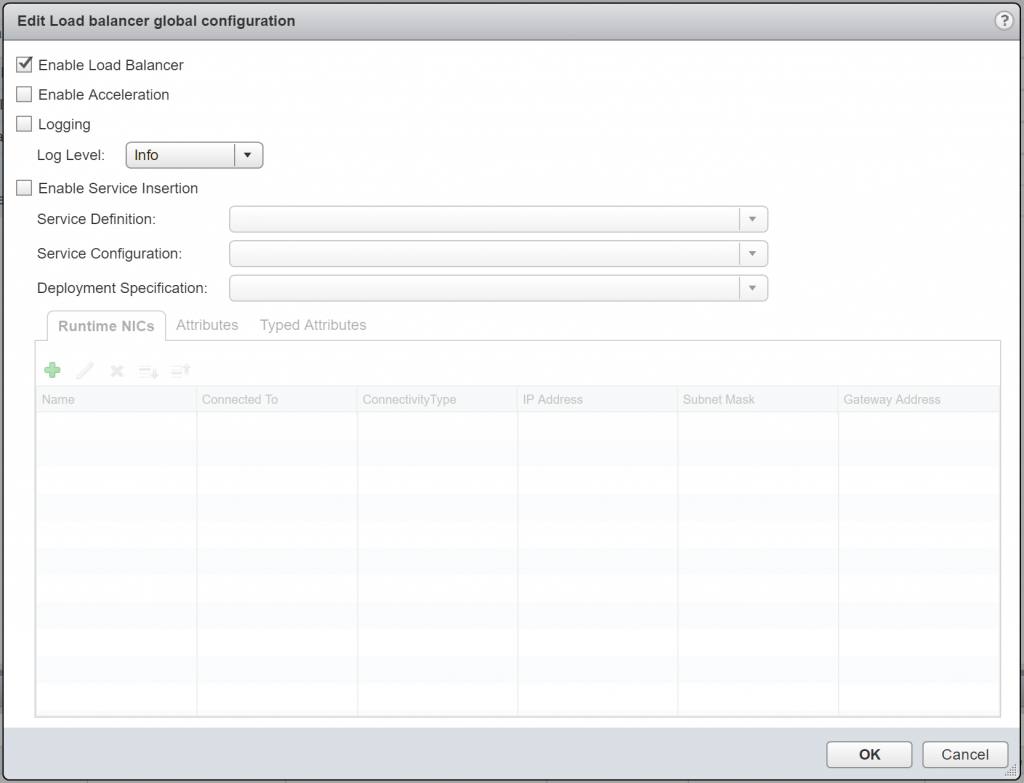Enable the Enable Acceleration checkbox

coord(24,94)
